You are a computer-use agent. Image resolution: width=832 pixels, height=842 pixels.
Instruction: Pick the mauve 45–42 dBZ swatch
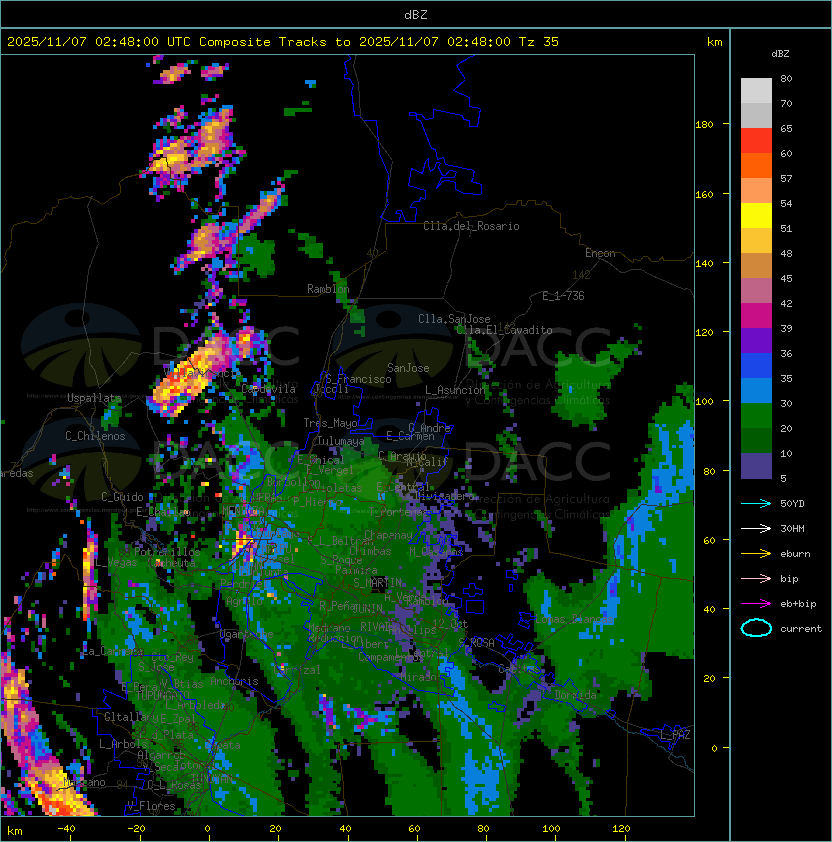[756, 291]
